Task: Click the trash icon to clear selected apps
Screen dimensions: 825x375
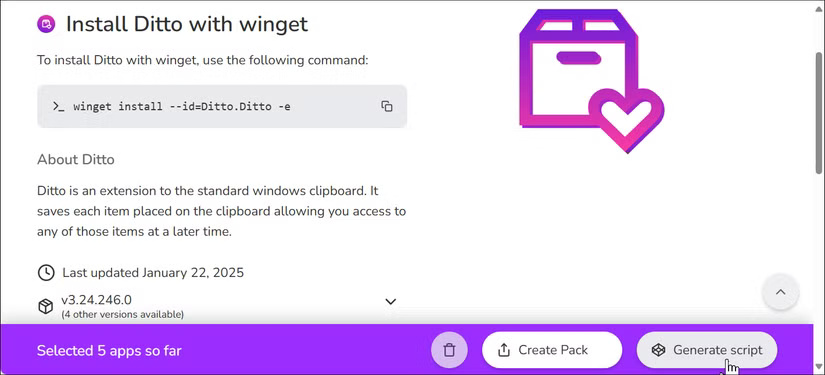Action: click(449, 350)
